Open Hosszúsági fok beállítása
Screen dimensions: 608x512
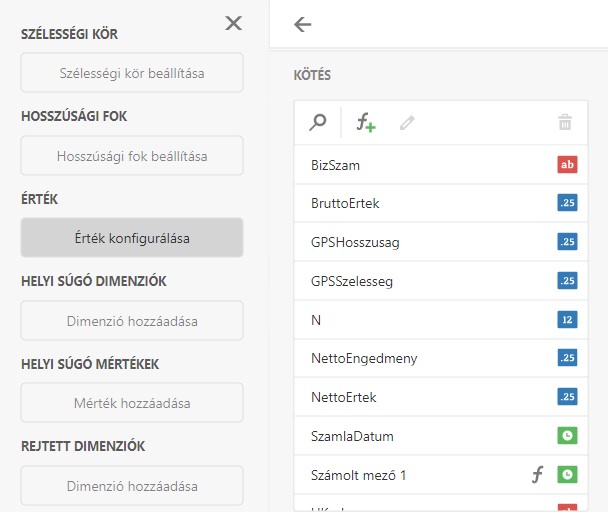coord(131,156)
